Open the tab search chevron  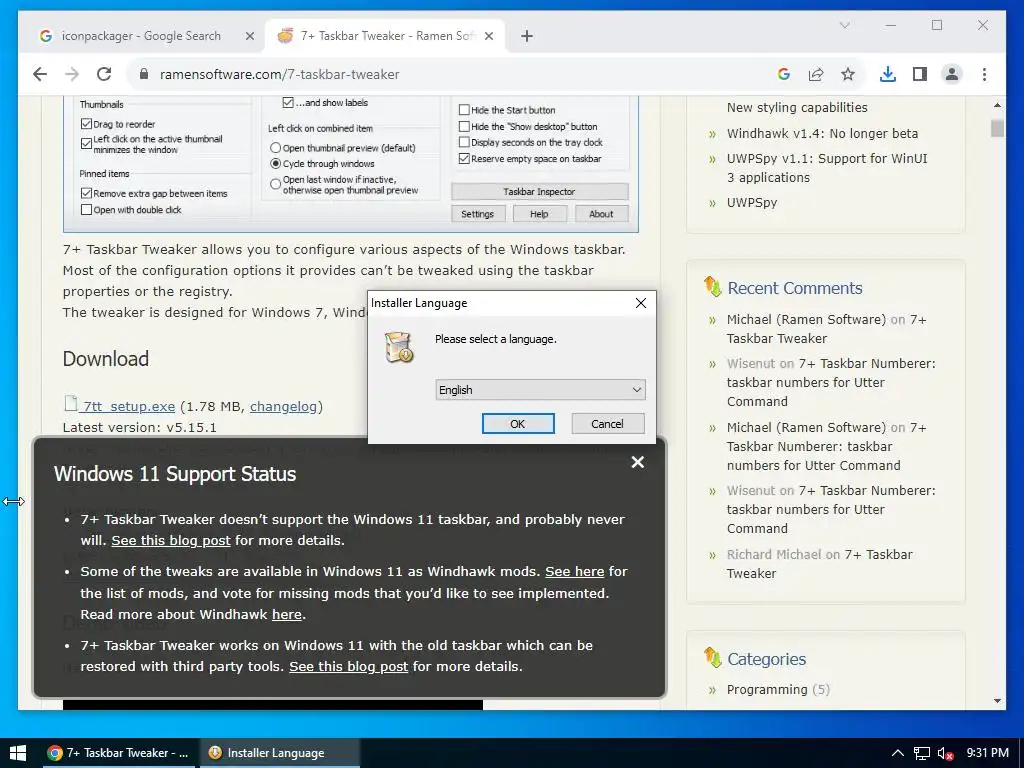point(844,25)
